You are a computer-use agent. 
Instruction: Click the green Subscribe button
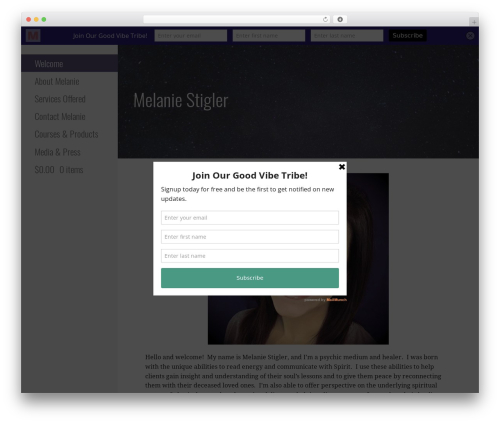tap(250, 278)
